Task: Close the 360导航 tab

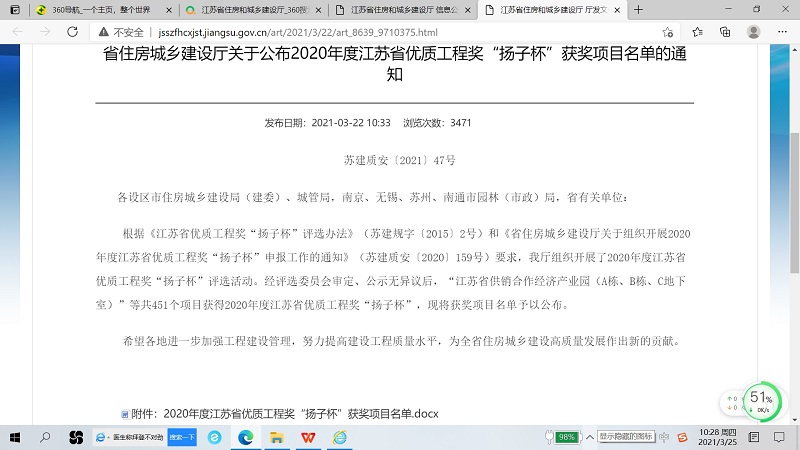Action: click(x=169, y=10)
